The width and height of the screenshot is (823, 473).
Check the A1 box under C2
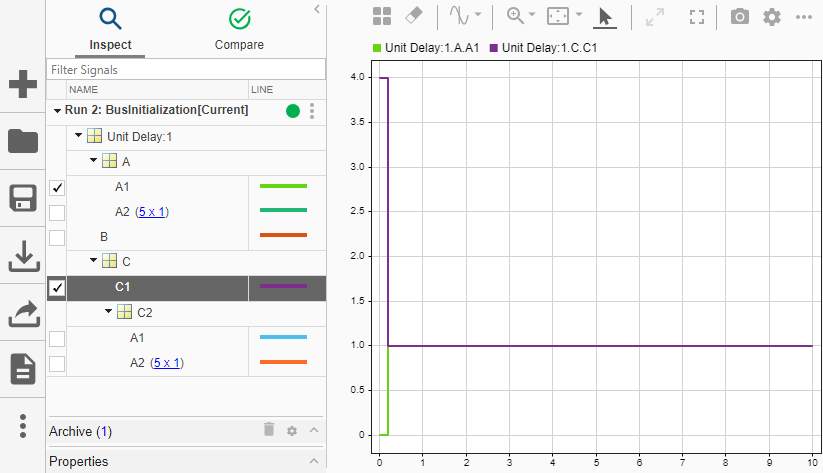(x=57, y=339)
